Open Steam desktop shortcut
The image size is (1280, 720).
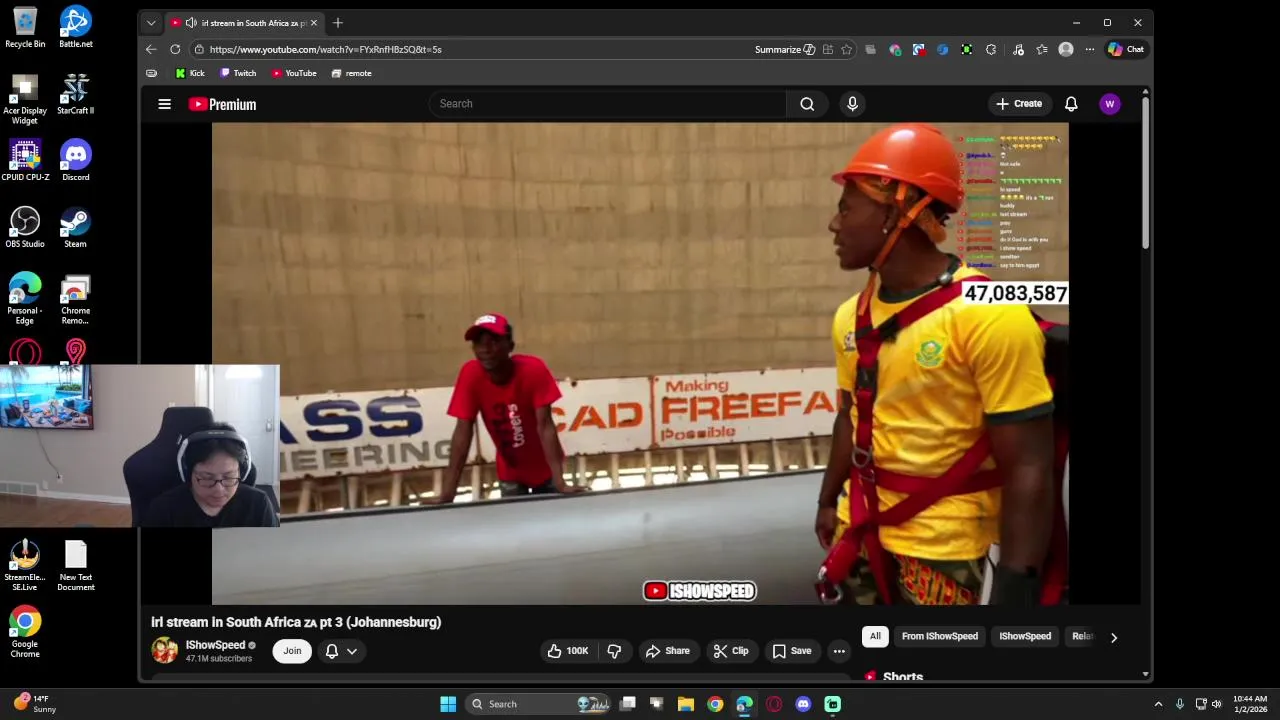(75, 227)
